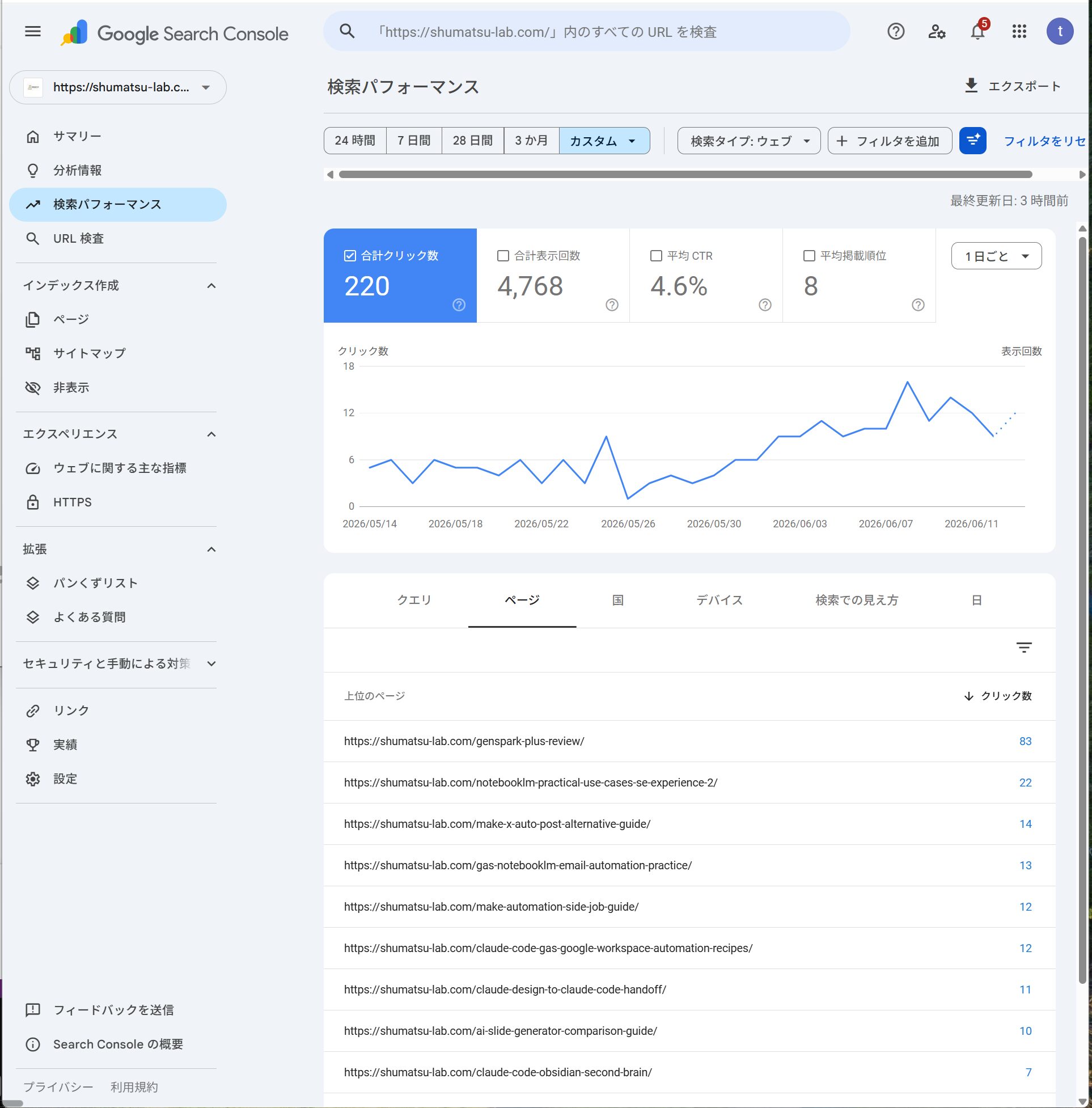Show help for 合計表示回数 card
This screenshot has width=1092, height=1108.
point(612,305)
